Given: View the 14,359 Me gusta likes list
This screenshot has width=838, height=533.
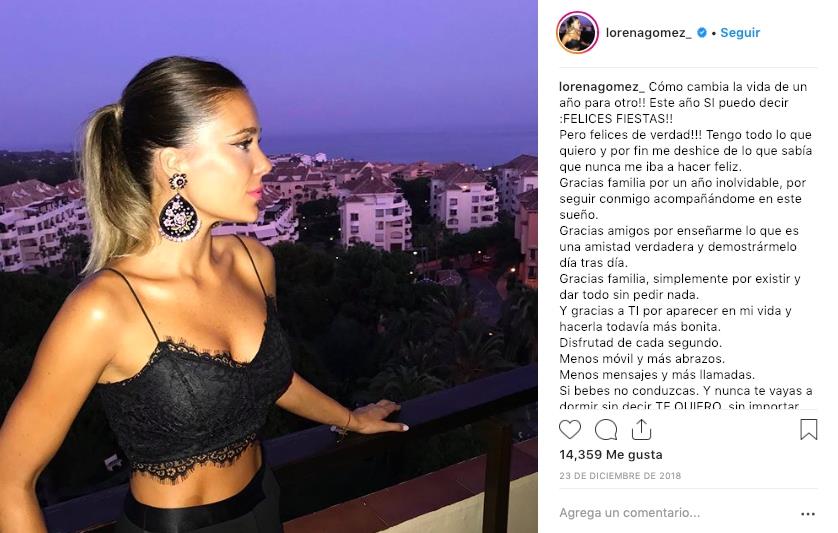Looking at the screenshot, I should click(x=611, y=454).
